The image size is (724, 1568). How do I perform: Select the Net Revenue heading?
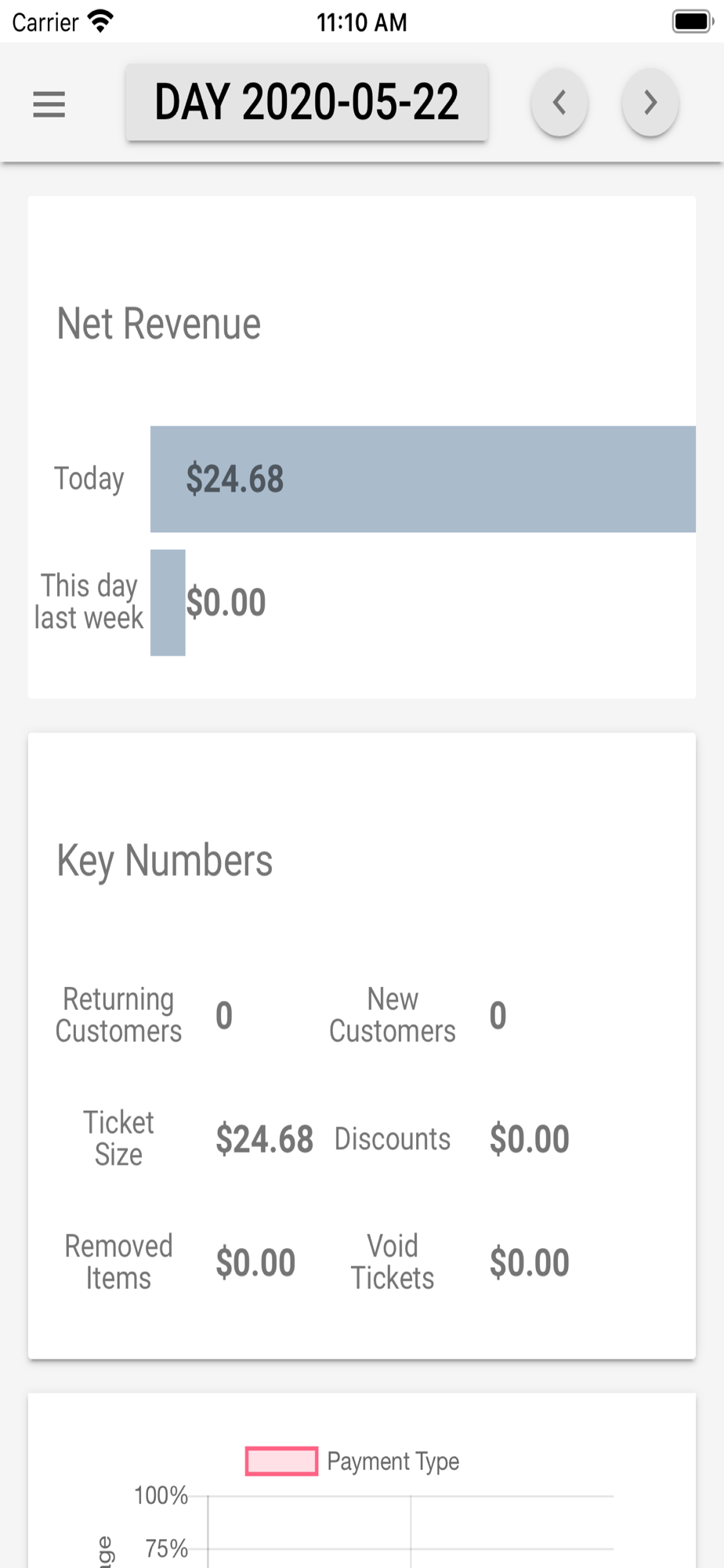point(158,324)
